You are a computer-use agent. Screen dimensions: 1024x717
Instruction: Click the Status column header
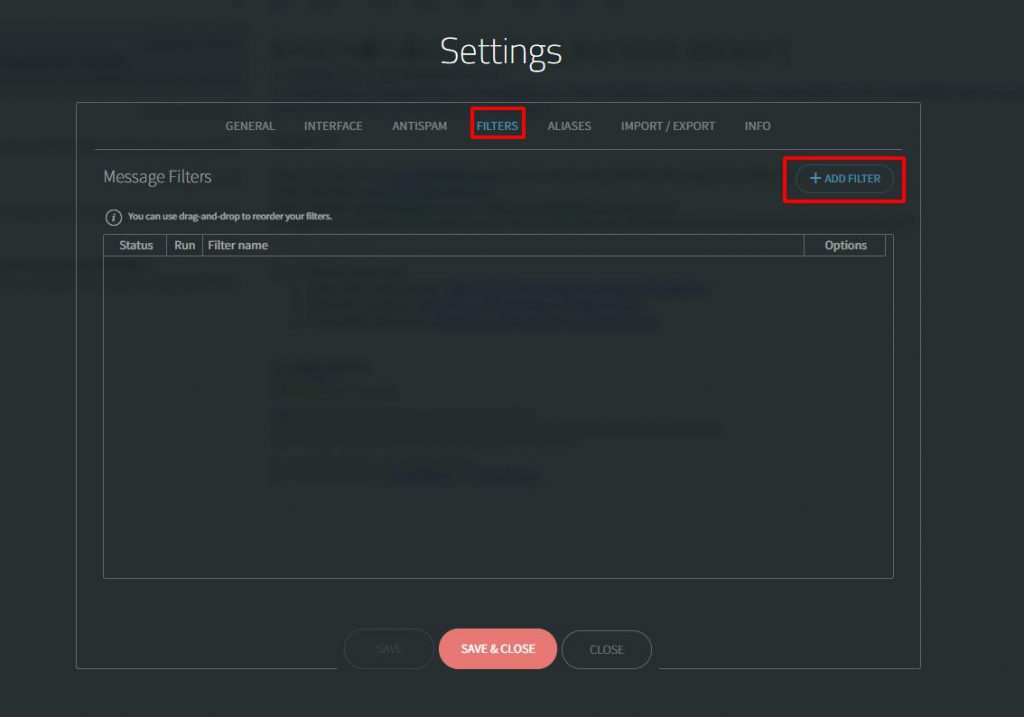click(x=136, y=245)
